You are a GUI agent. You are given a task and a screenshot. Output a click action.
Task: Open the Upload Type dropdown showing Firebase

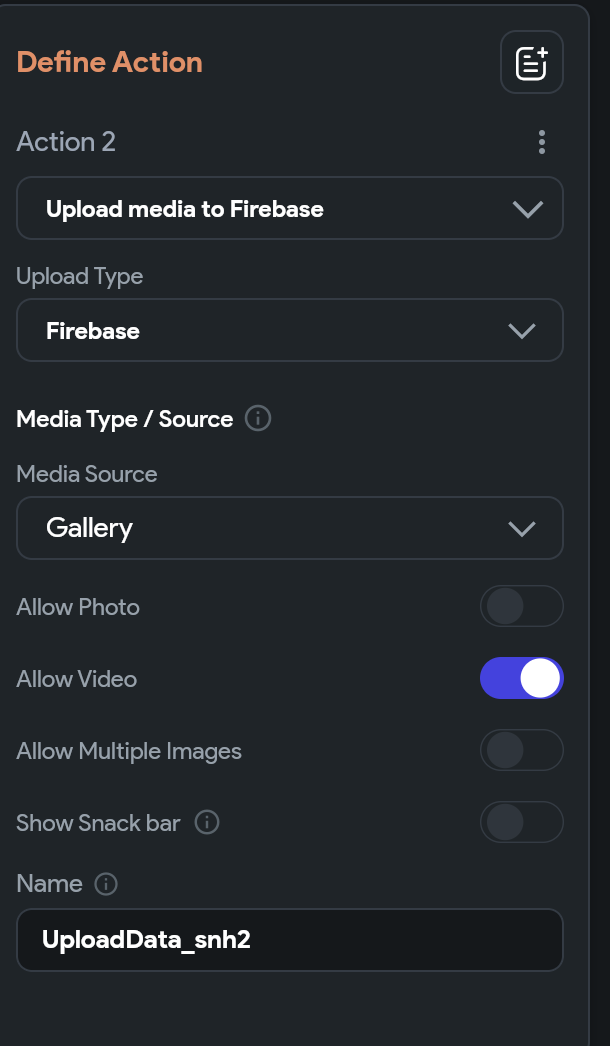coord(290,330)
